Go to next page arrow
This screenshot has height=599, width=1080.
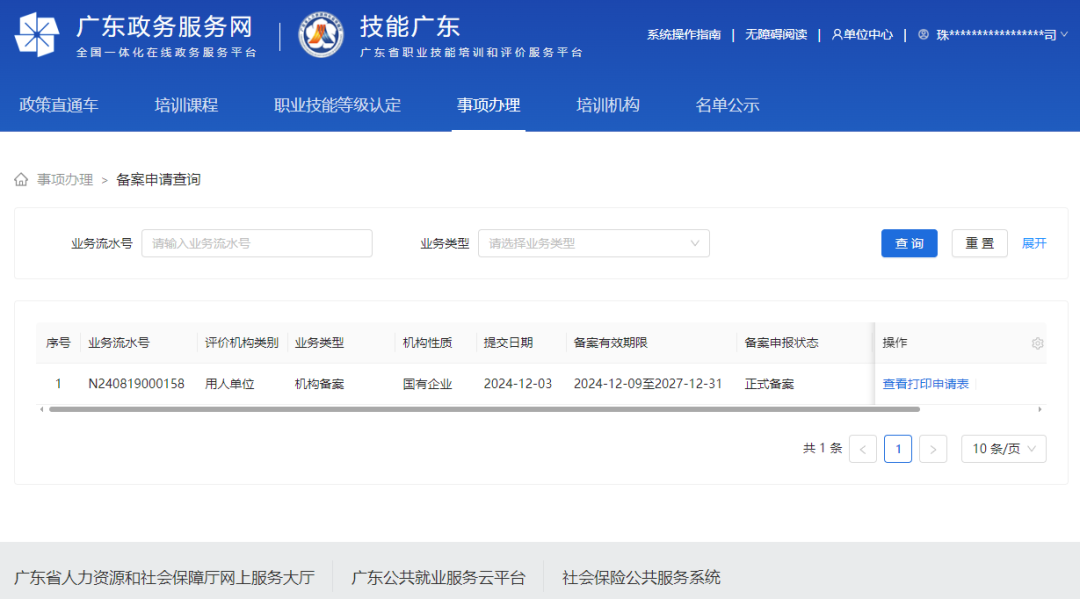coord(932,449)
